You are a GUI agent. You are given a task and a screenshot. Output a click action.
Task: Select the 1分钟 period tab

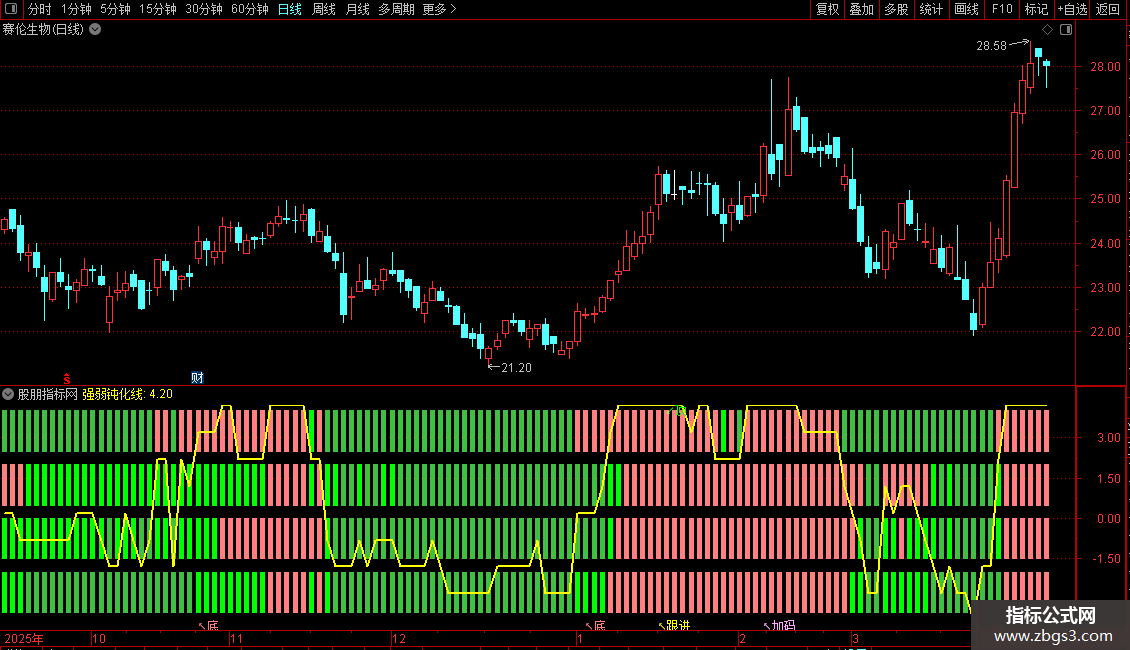pos(76,9)
